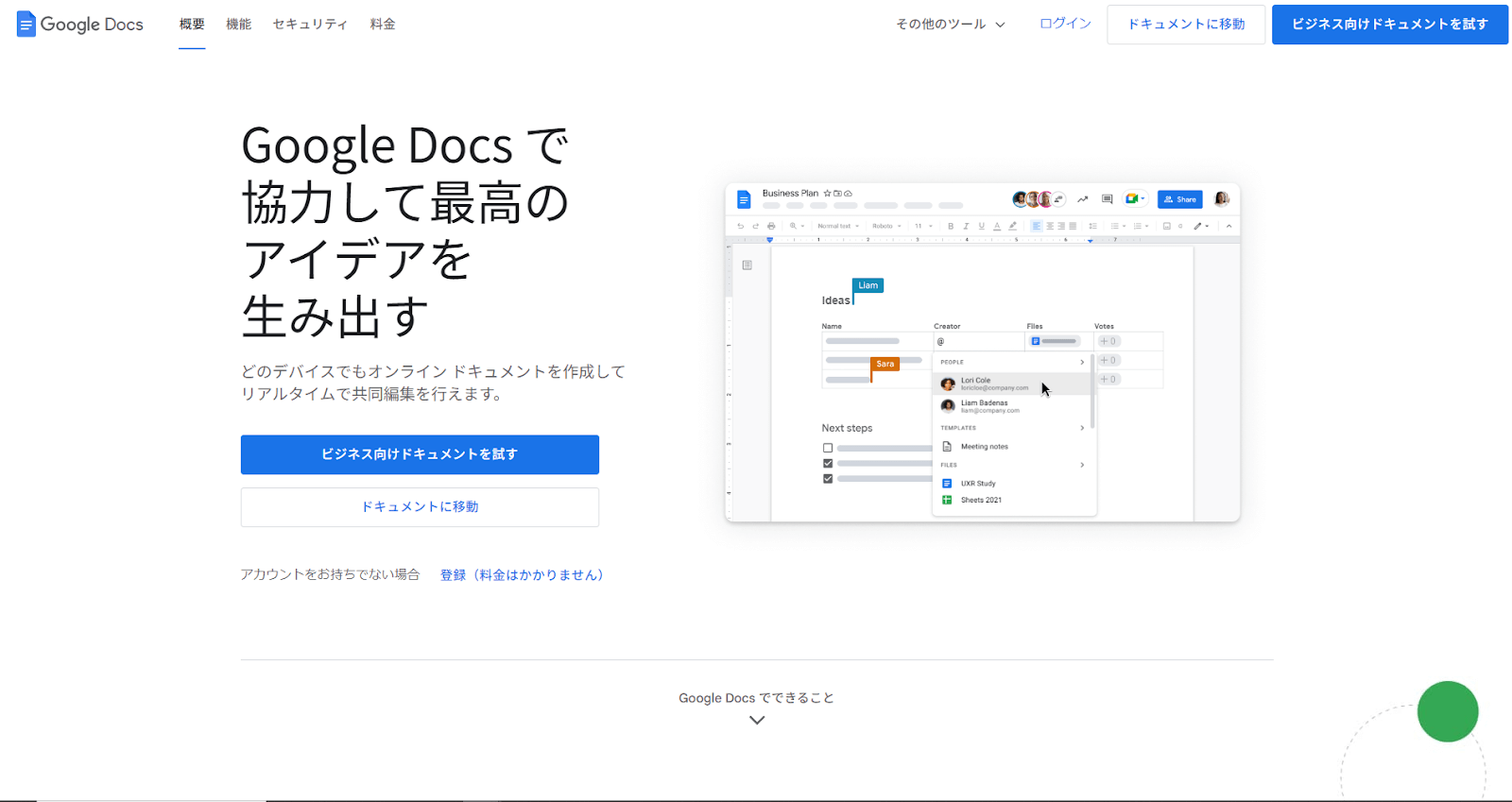Open the activity trend arrow icon
Viewport: 1512px width, 802px height.
(1082, 199)
